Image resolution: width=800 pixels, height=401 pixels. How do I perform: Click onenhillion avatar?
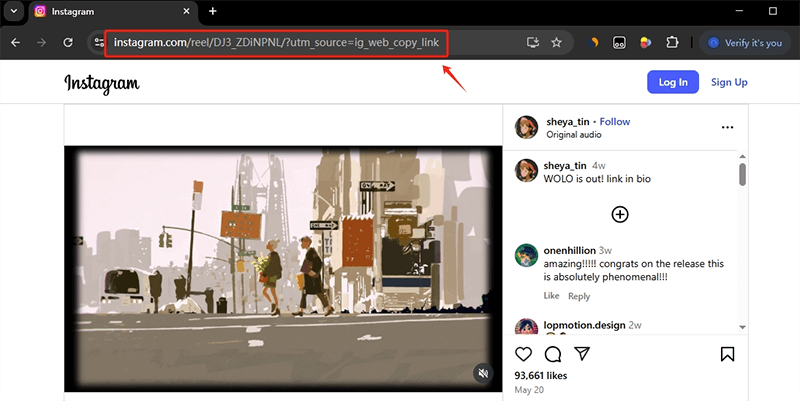[526, 255]
